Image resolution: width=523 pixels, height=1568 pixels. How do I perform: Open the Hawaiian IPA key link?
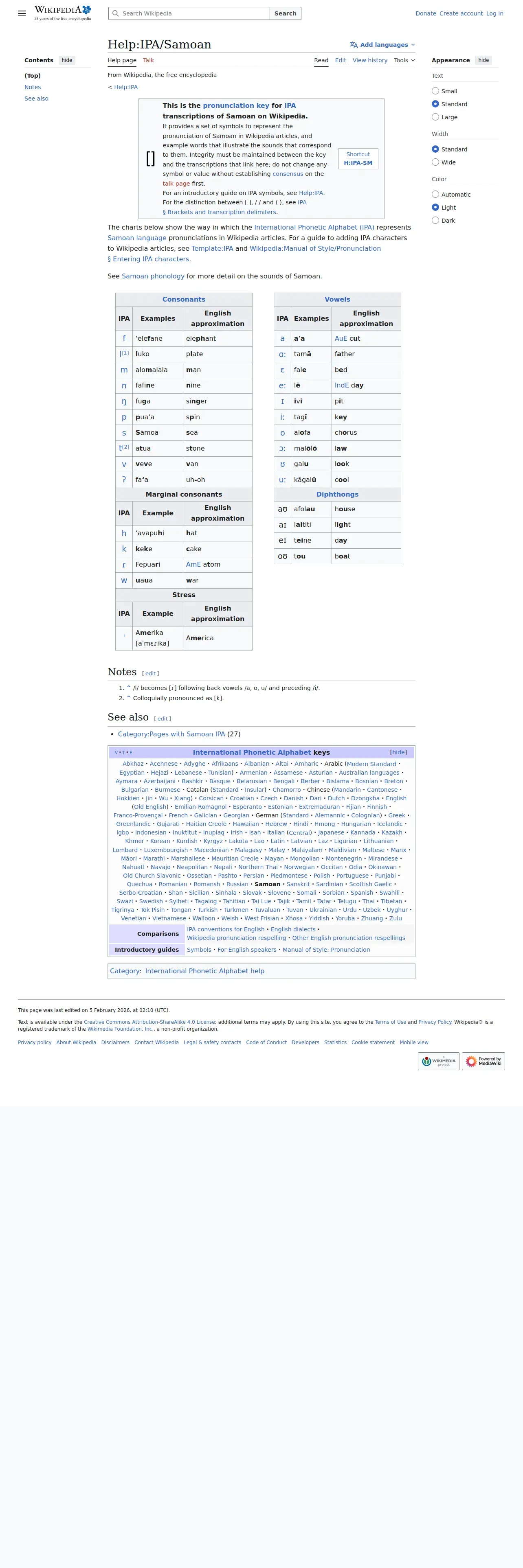[x=245, y=824]
